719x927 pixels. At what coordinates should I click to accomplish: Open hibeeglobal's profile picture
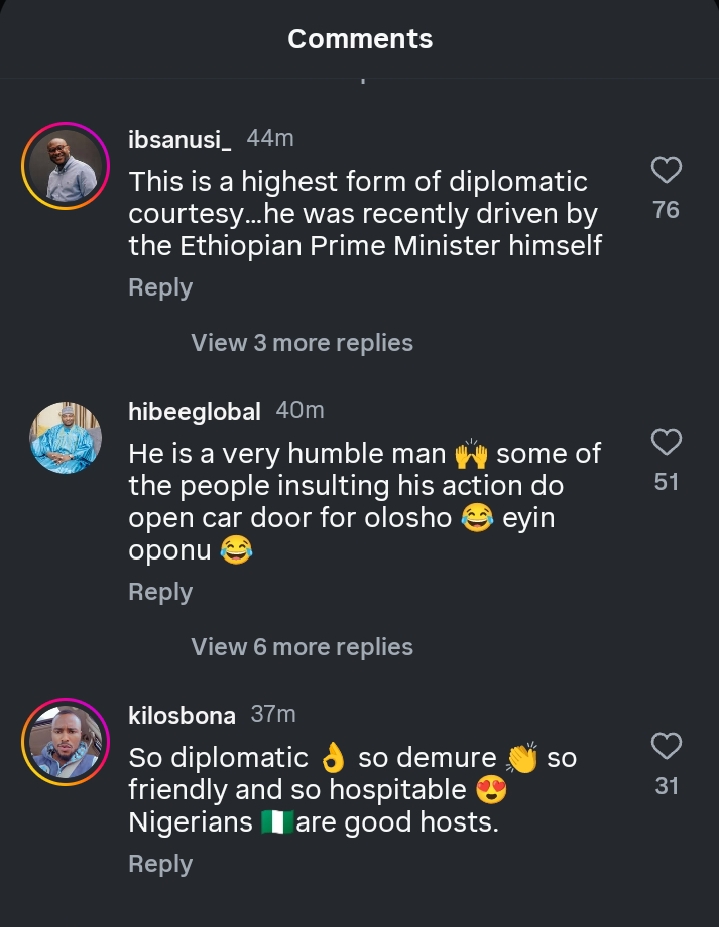[65, 438]
